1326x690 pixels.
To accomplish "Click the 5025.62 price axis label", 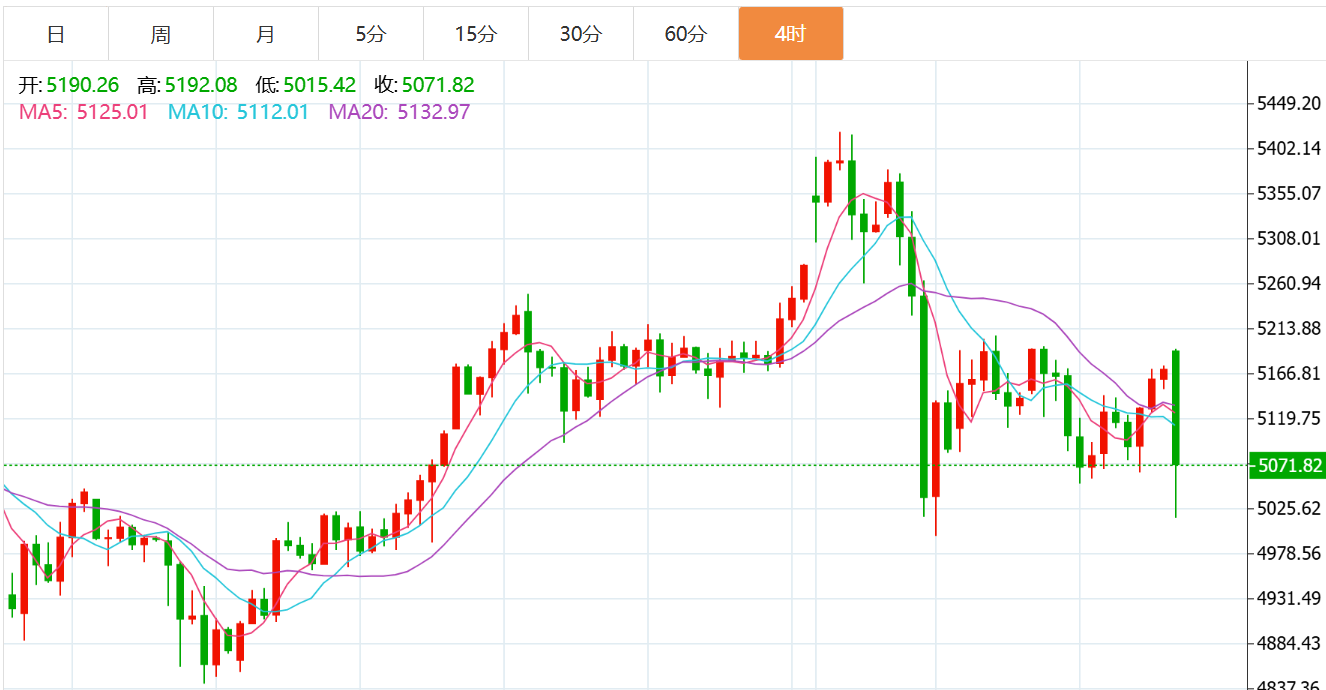I will (1289, 508).
